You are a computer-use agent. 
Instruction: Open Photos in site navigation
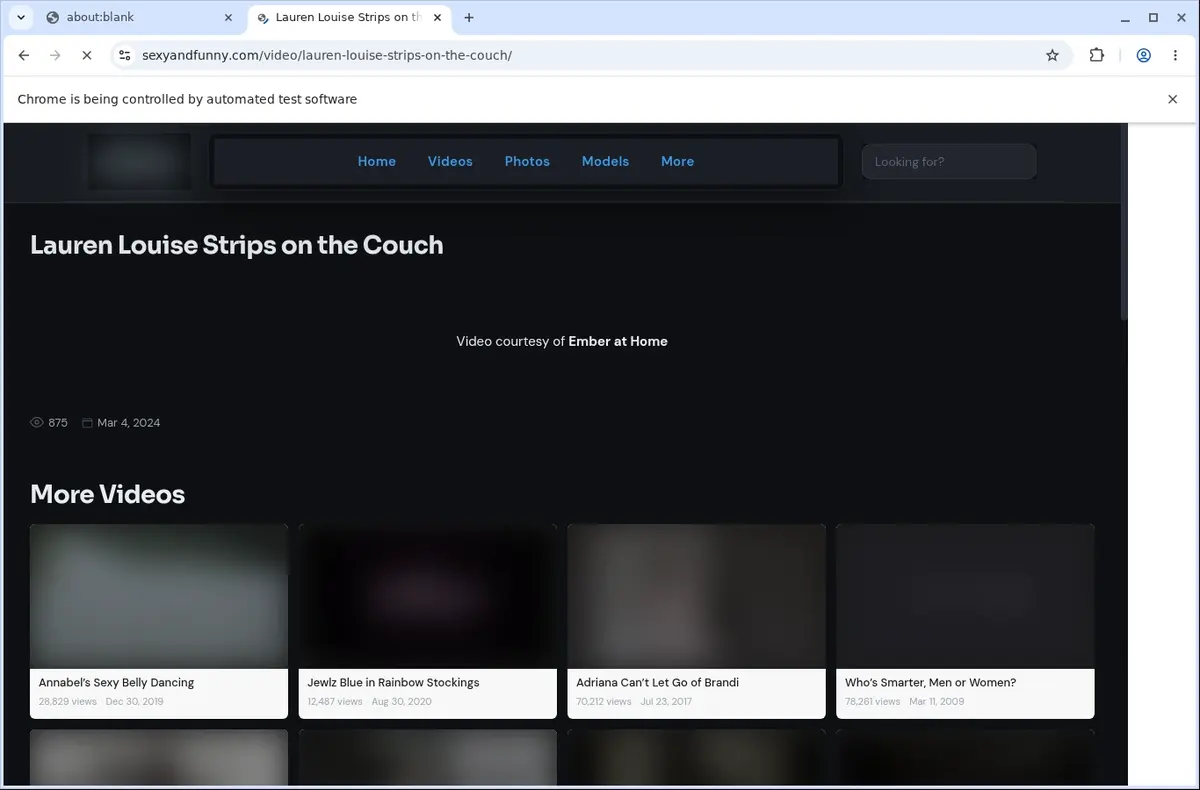pos(527,161)
